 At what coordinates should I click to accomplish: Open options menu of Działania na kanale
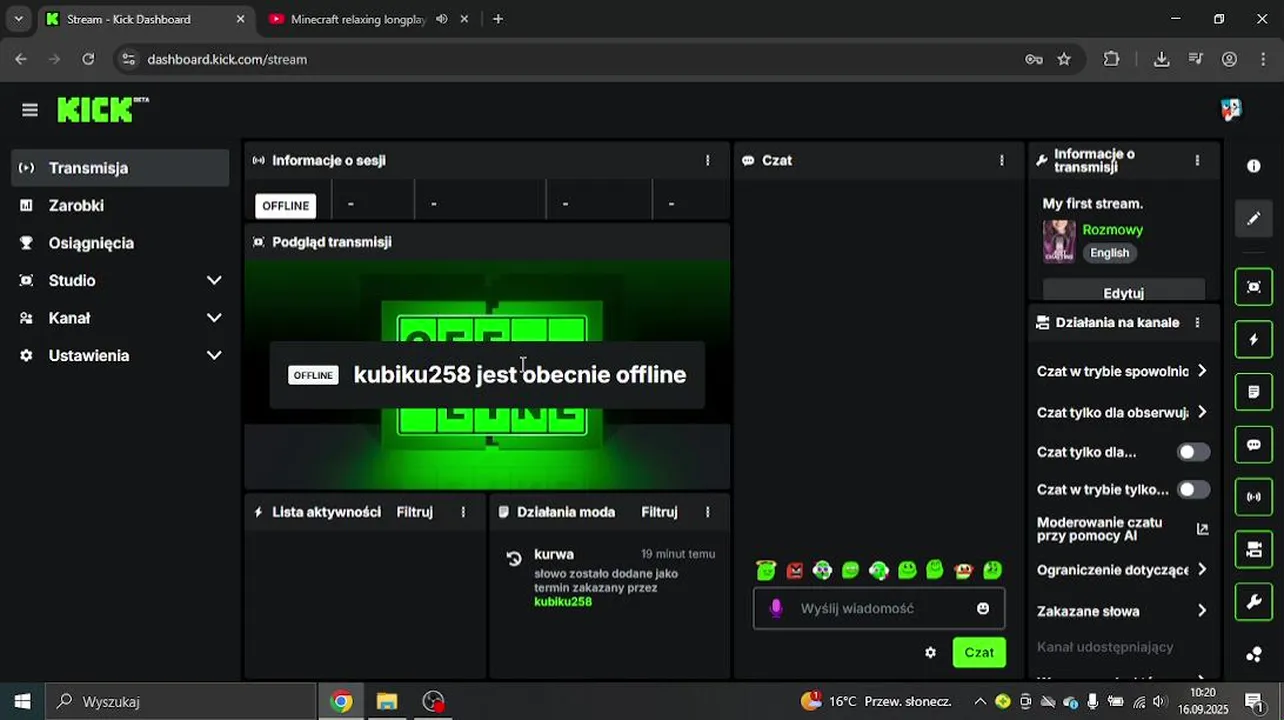tap(1197, 322)
